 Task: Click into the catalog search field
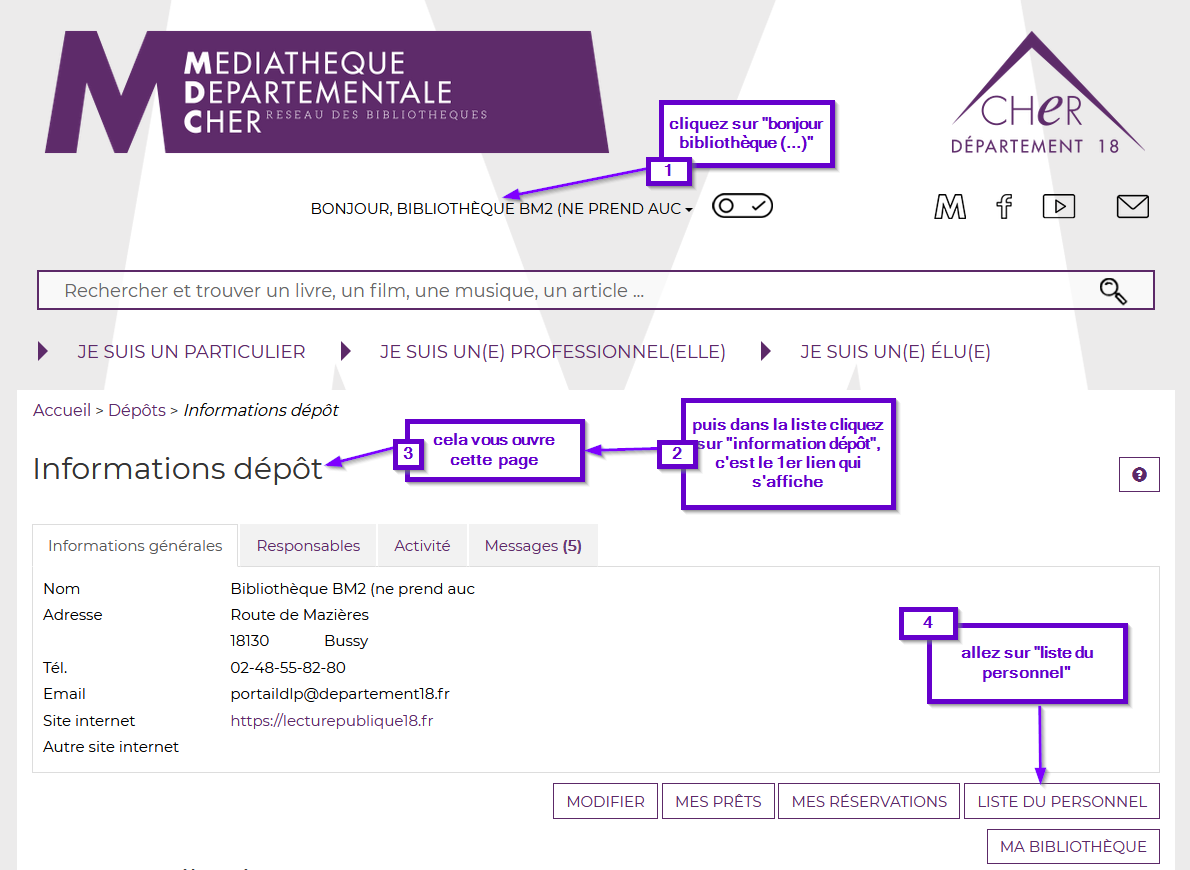tap(560, 291)
